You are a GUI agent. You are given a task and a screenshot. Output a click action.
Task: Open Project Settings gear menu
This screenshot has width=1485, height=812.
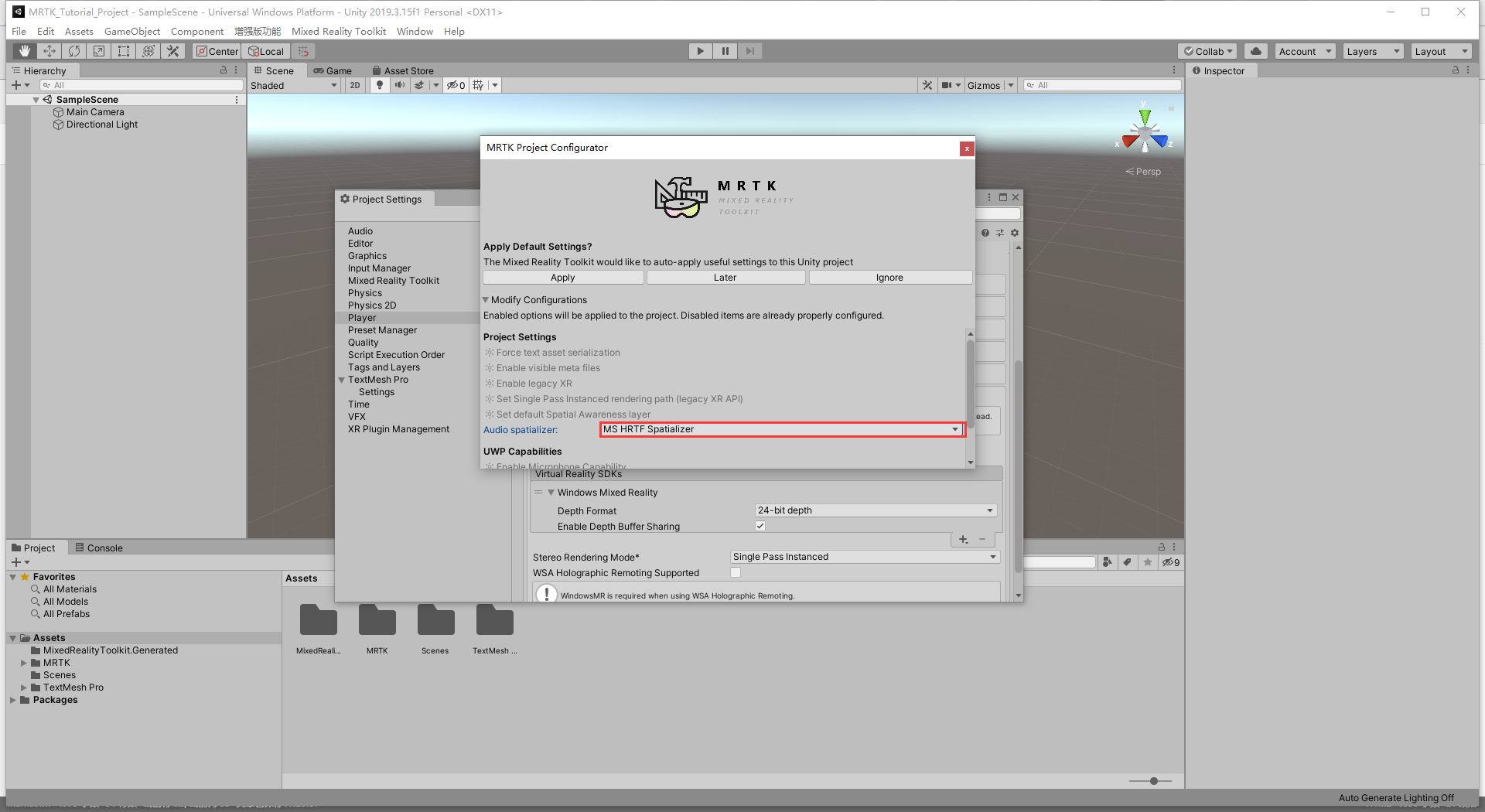click(1015, 233)
